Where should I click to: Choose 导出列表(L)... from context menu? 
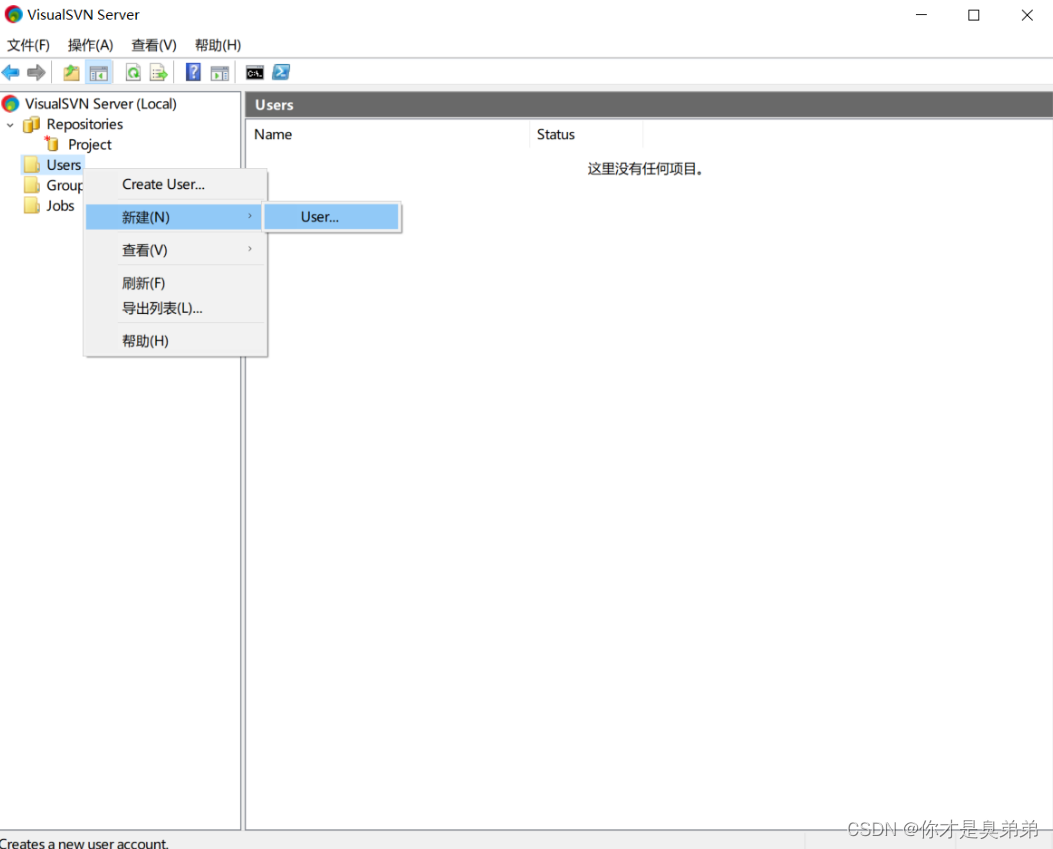[176, 308]
